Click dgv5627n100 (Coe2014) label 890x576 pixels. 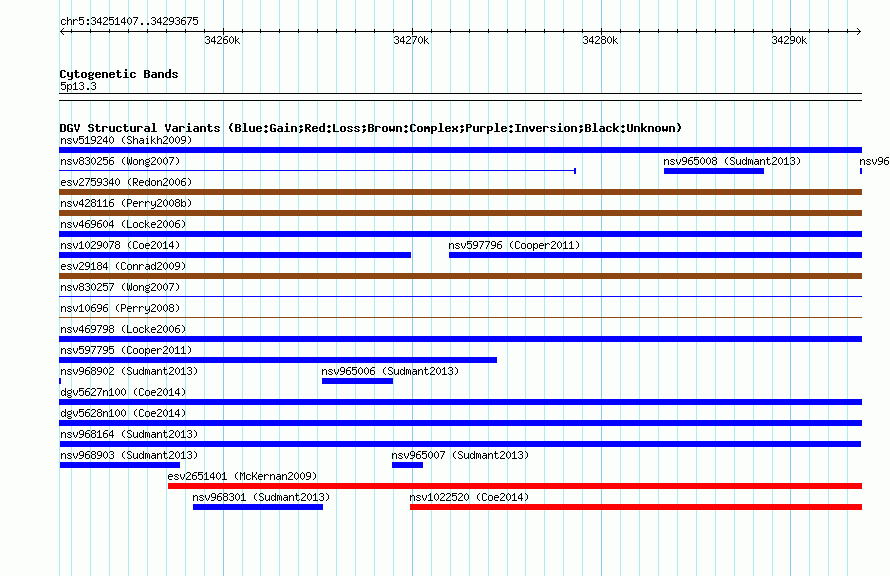[x=123, y=392]
